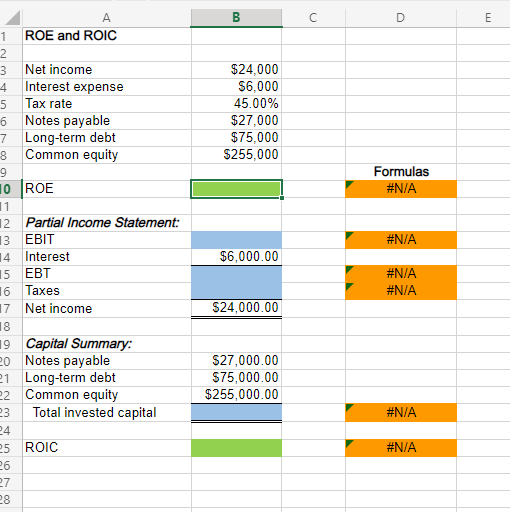
Task: Click the Select All corner triangle
Action: (13, 18)
